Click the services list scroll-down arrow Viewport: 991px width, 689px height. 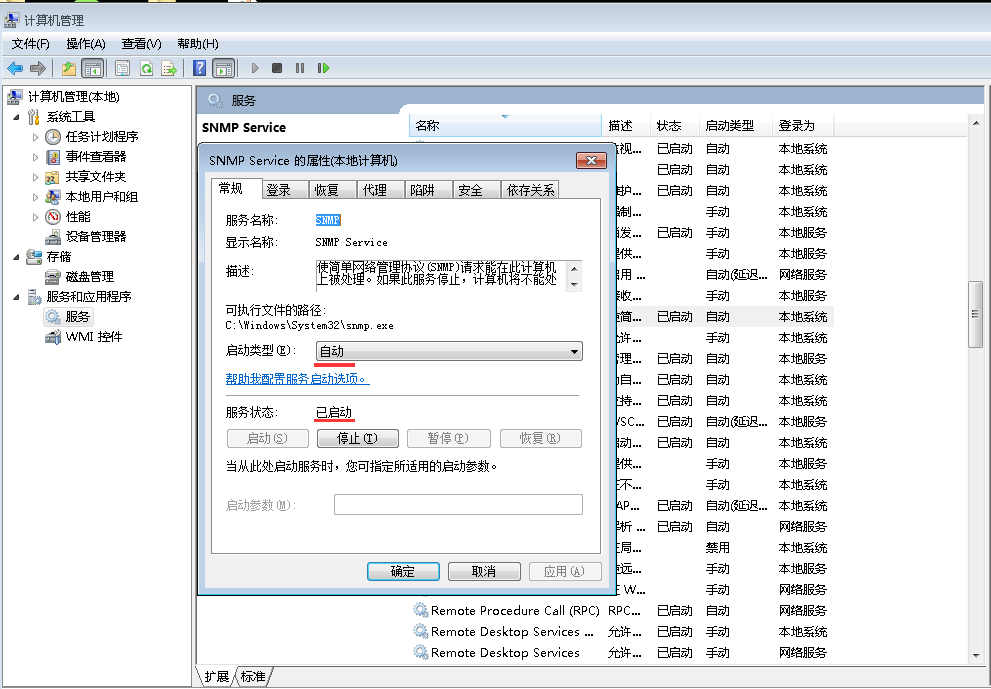tap(975, 656)
